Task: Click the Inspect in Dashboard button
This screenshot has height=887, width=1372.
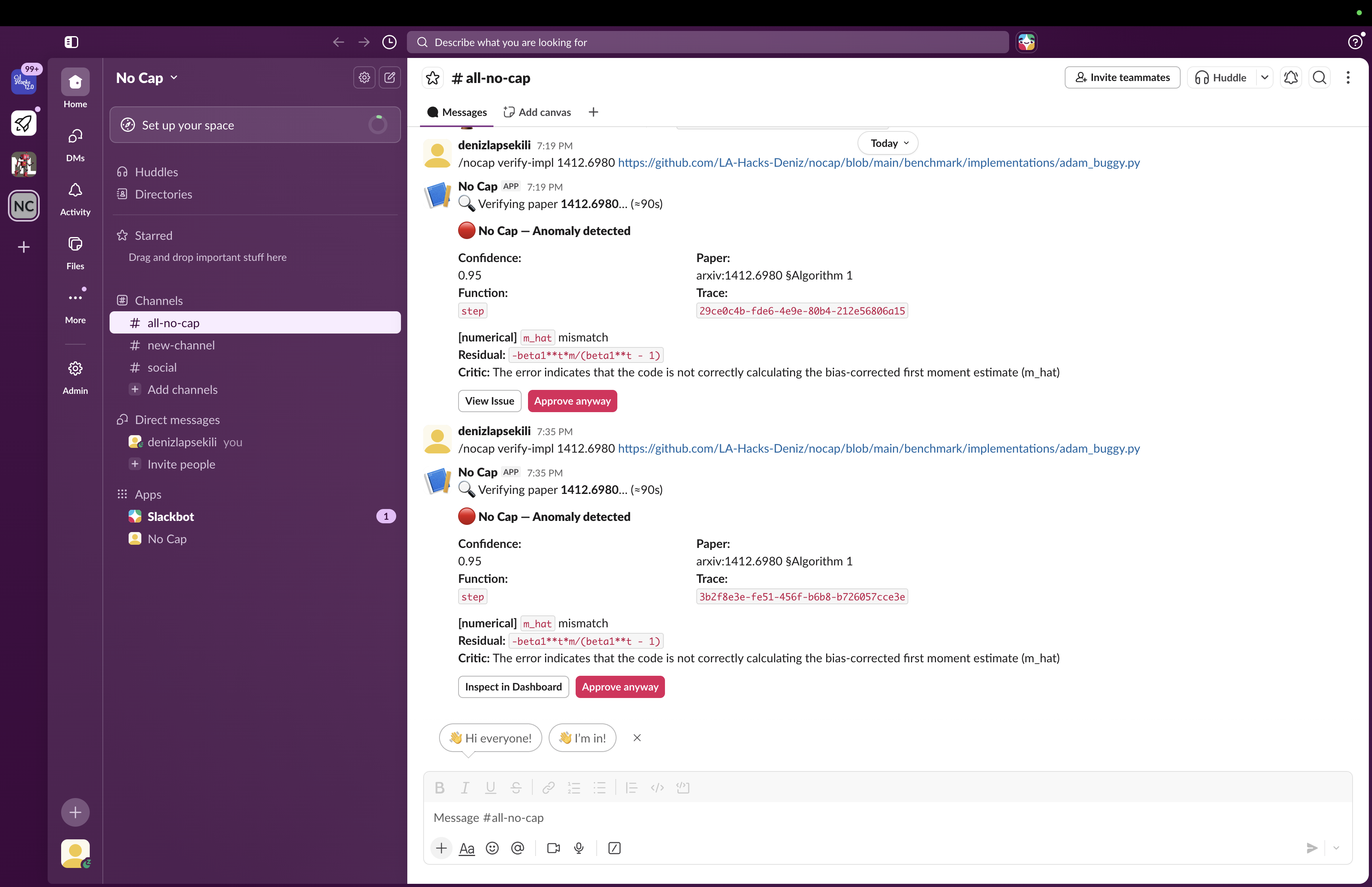Action: point(513,686)
